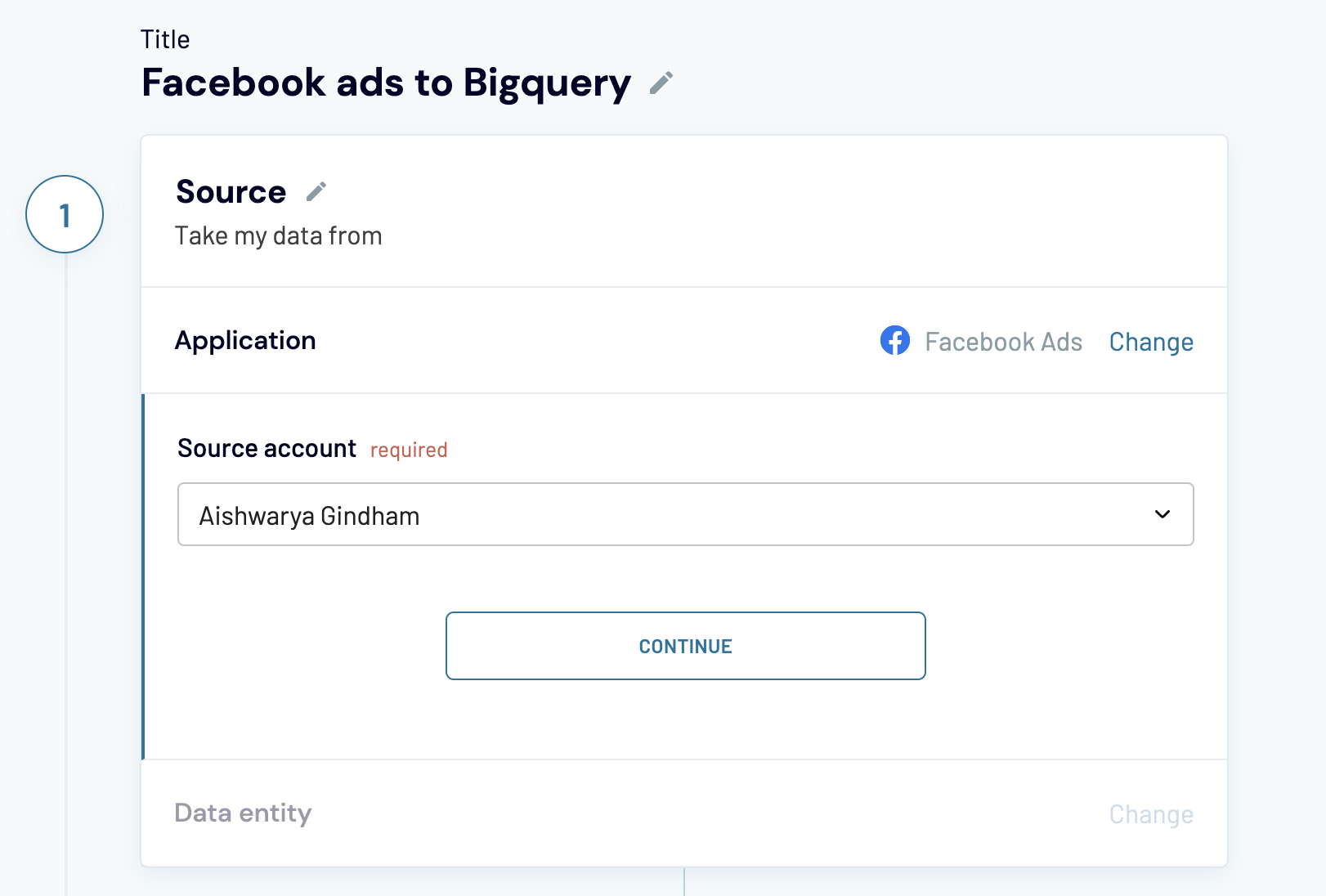
Task: Change the Facebook Ads application
Action: [1150, 342]
